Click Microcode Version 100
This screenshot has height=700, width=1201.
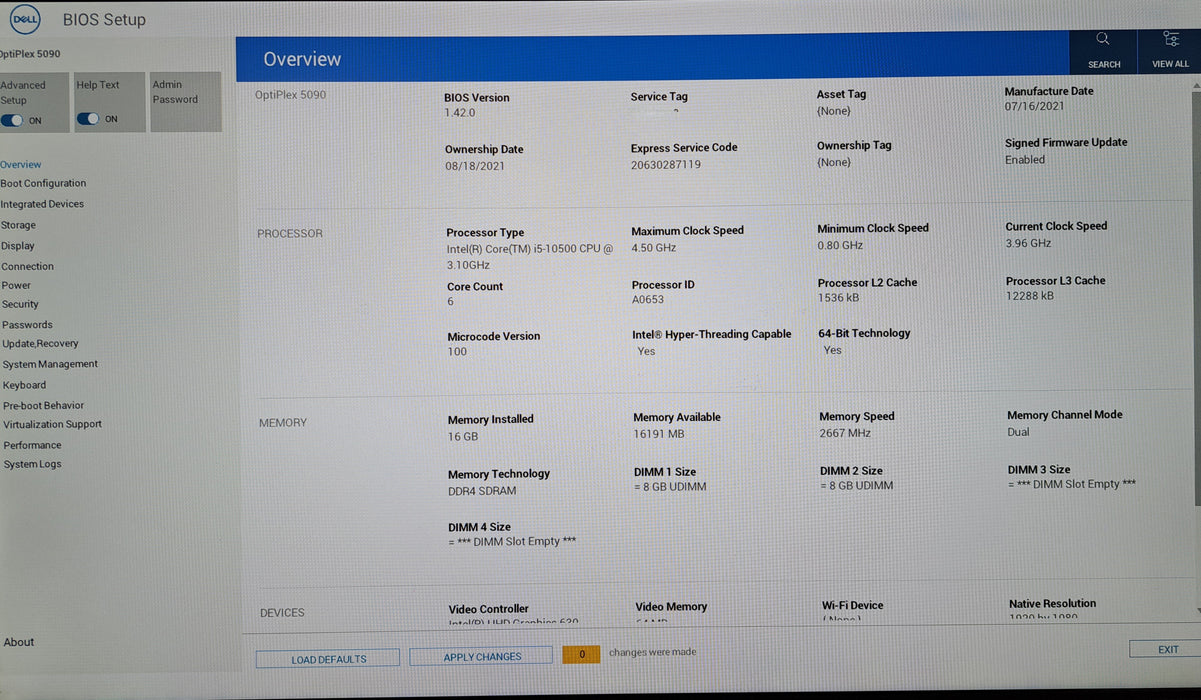point(457,352)
